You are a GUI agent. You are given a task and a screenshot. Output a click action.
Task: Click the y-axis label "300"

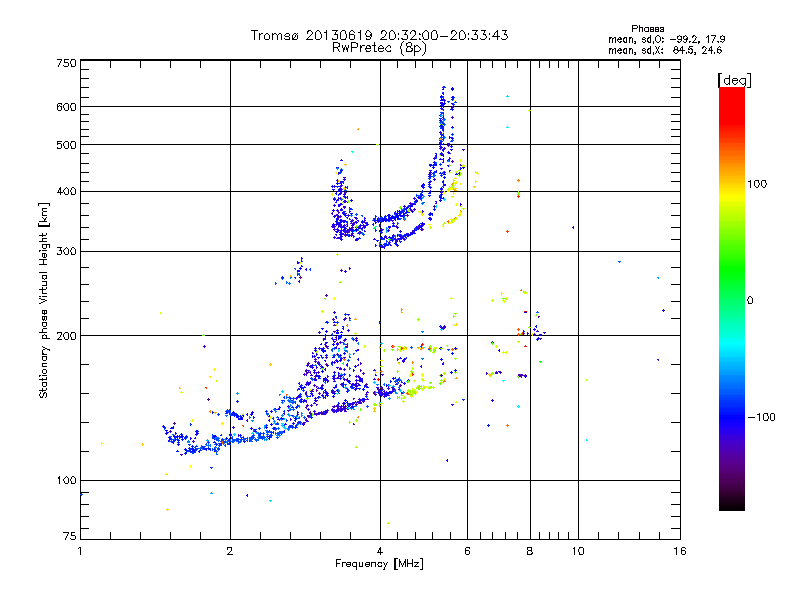click(66, 252)
